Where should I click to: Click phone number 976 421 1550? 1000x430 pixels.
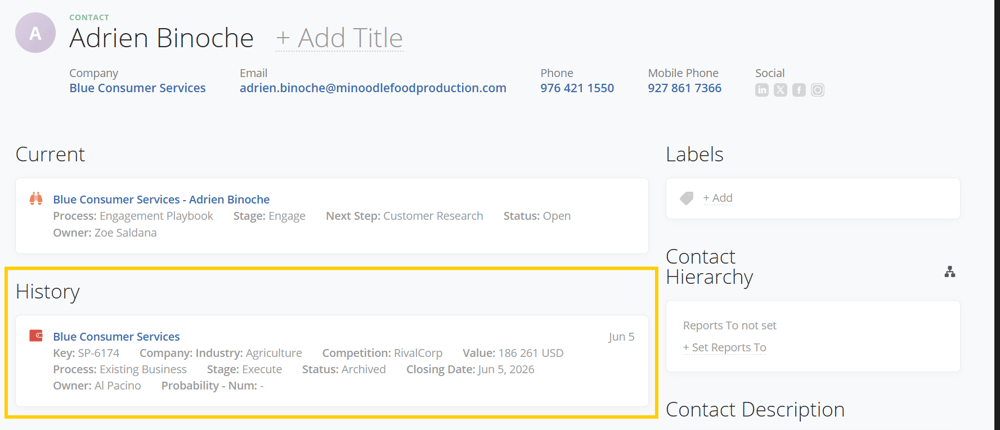577,88
